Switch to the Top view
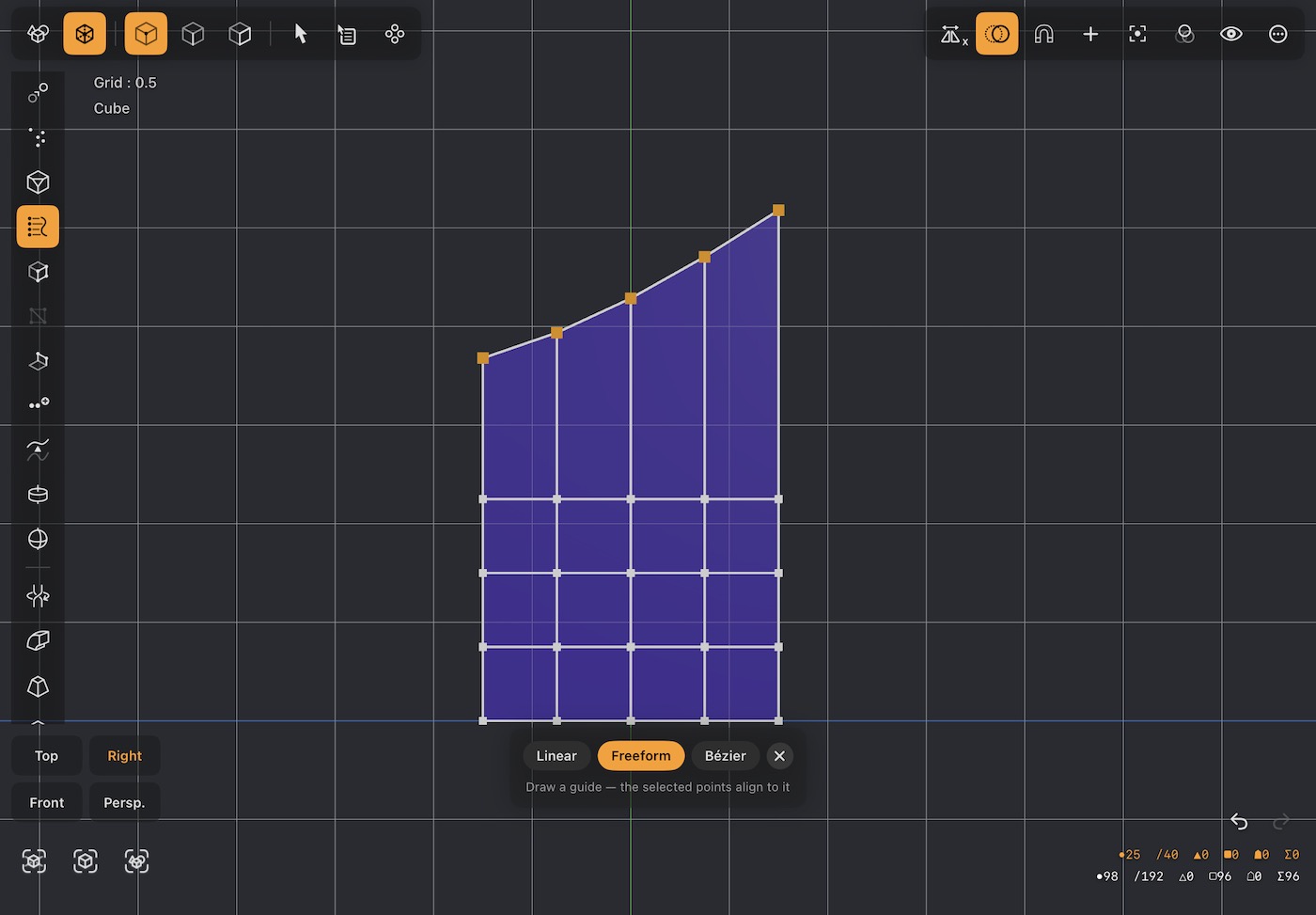Screen dimensions: 1316x915 tap(47, 756)
